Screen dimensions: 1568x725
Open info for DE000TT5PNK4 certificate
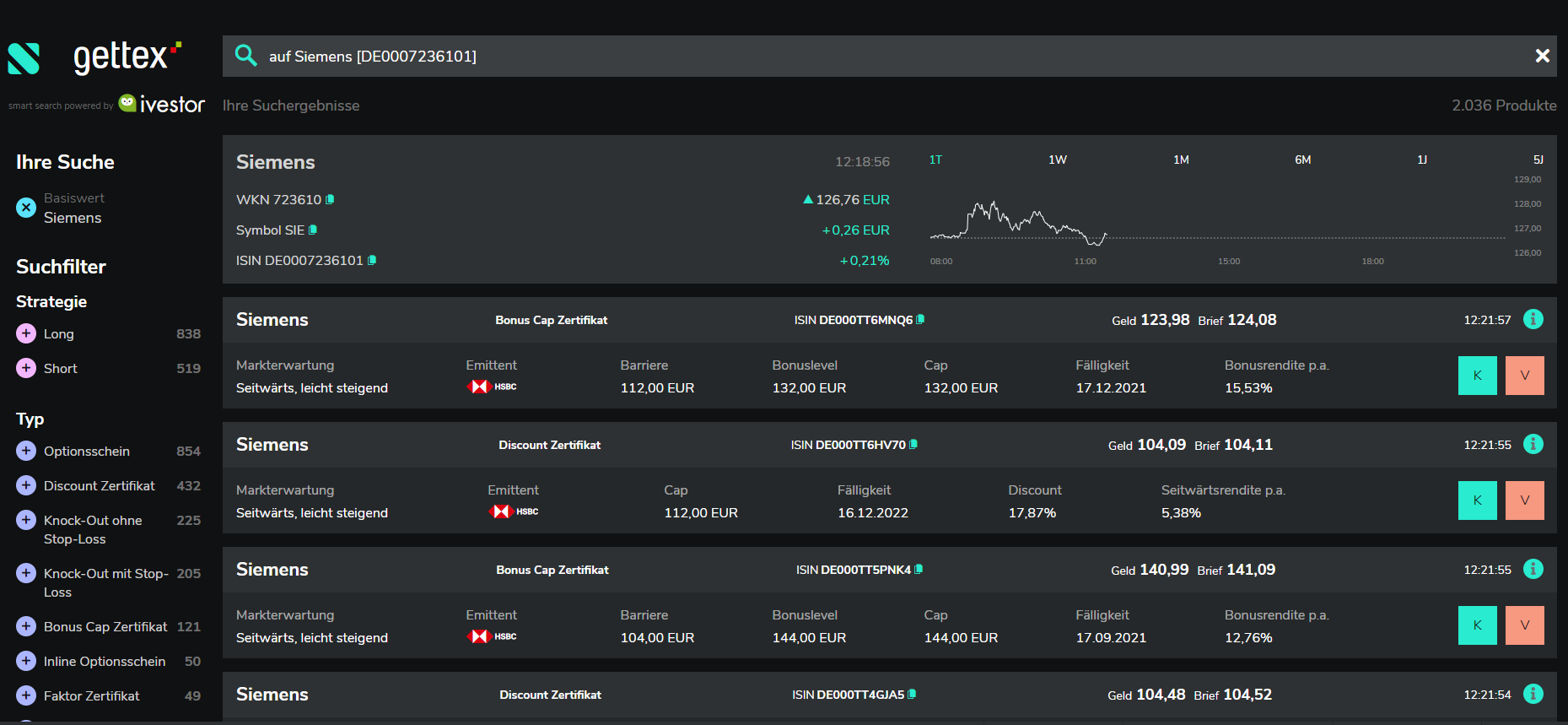1533,569
